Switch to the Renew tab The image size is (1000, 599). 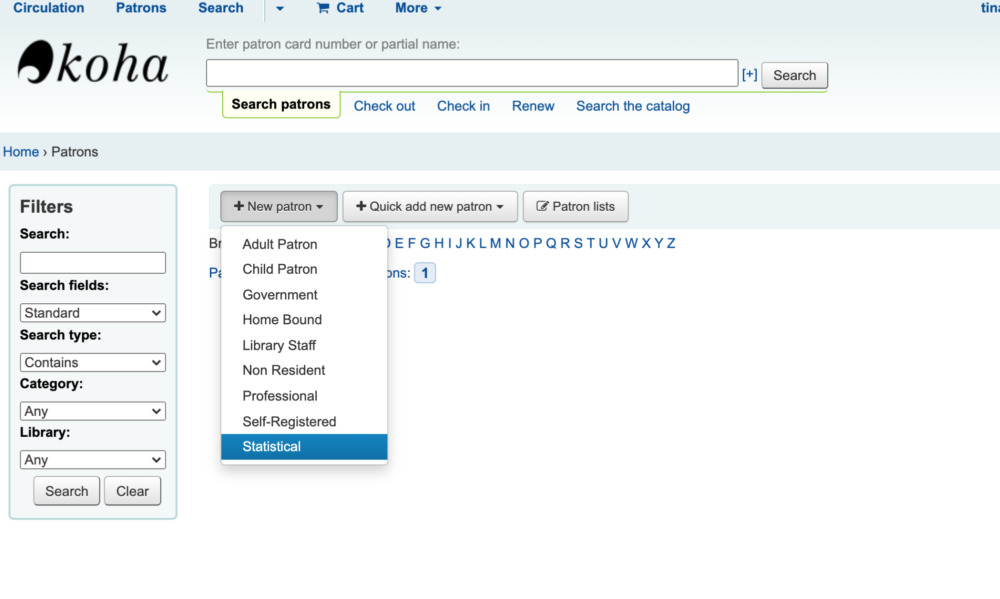pyautogui.click(x=533, y=106)
